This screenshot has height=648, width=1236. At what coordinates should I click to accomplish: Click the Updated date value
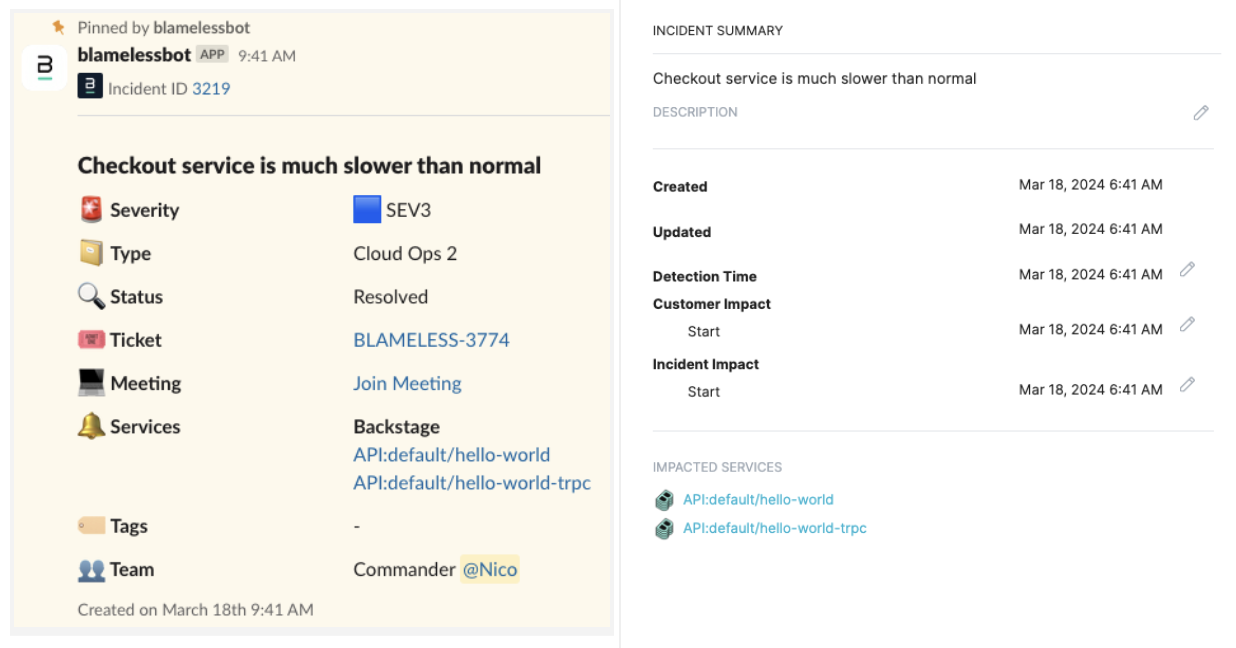[x=1091, y=229]
